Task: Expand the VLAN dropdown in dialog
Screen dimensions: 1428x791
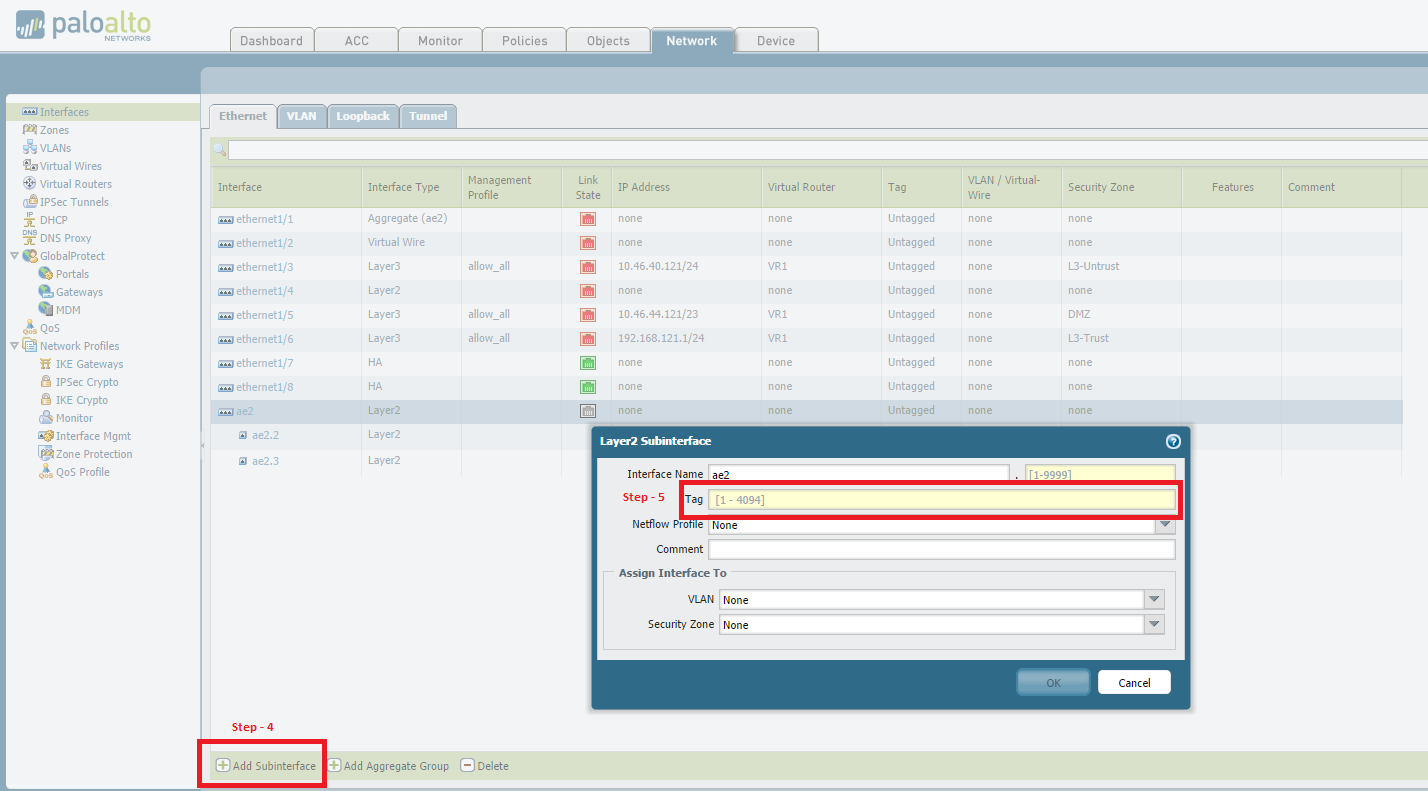Action: click(1154, 600)
